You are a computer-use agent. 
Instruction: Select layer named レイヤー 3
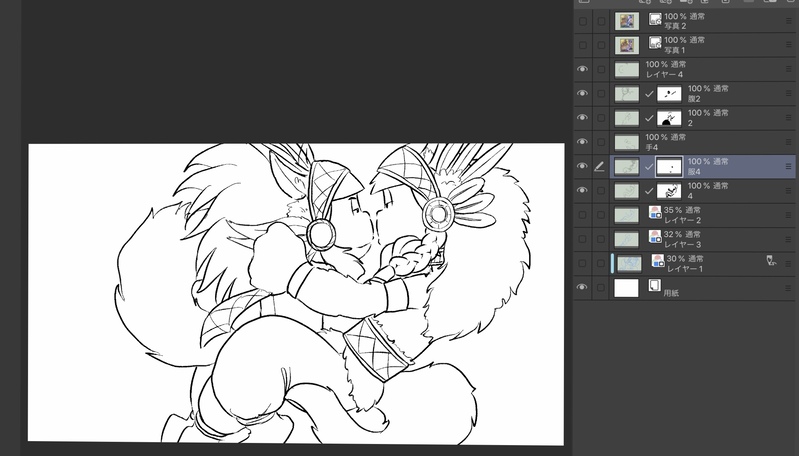click(x=682, y=245)
